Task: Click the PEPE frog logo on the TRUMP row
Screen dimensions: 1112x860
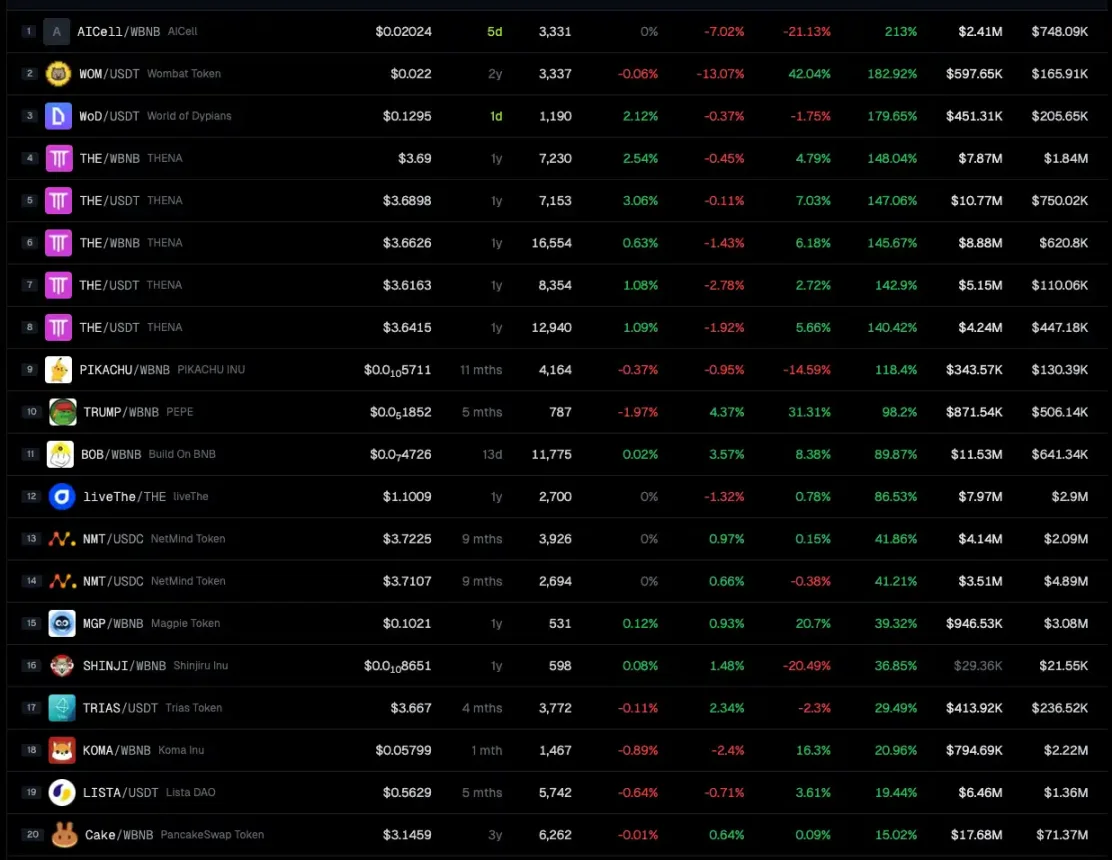Action: (x=58, y=411)
